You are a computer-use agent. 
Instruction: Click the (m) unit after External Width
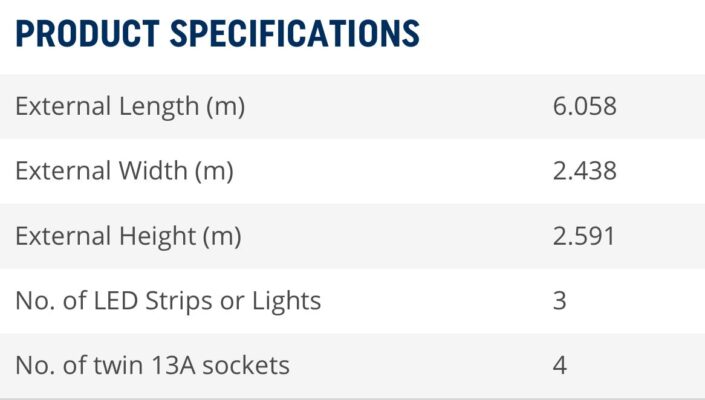[x=213, y=171]
